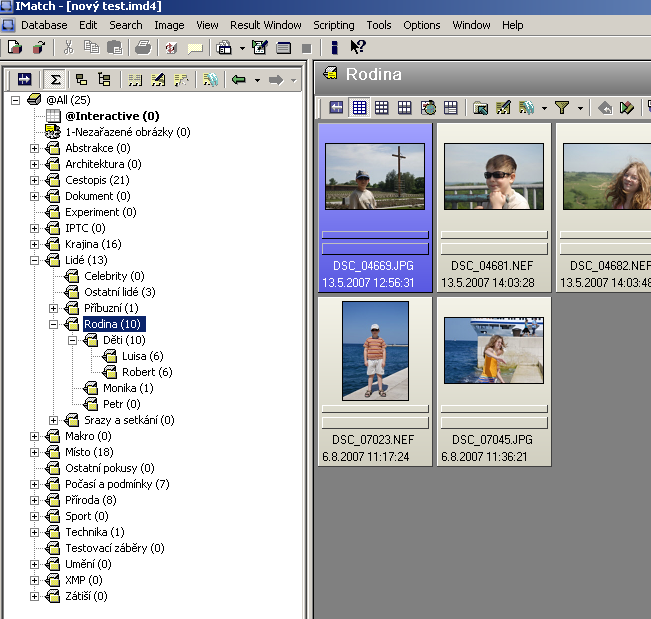Image resolution: width=651 pixels, height=619 pixels.
Task: Switch to large thumbnails grid view
Action: (x=405, y=108)
